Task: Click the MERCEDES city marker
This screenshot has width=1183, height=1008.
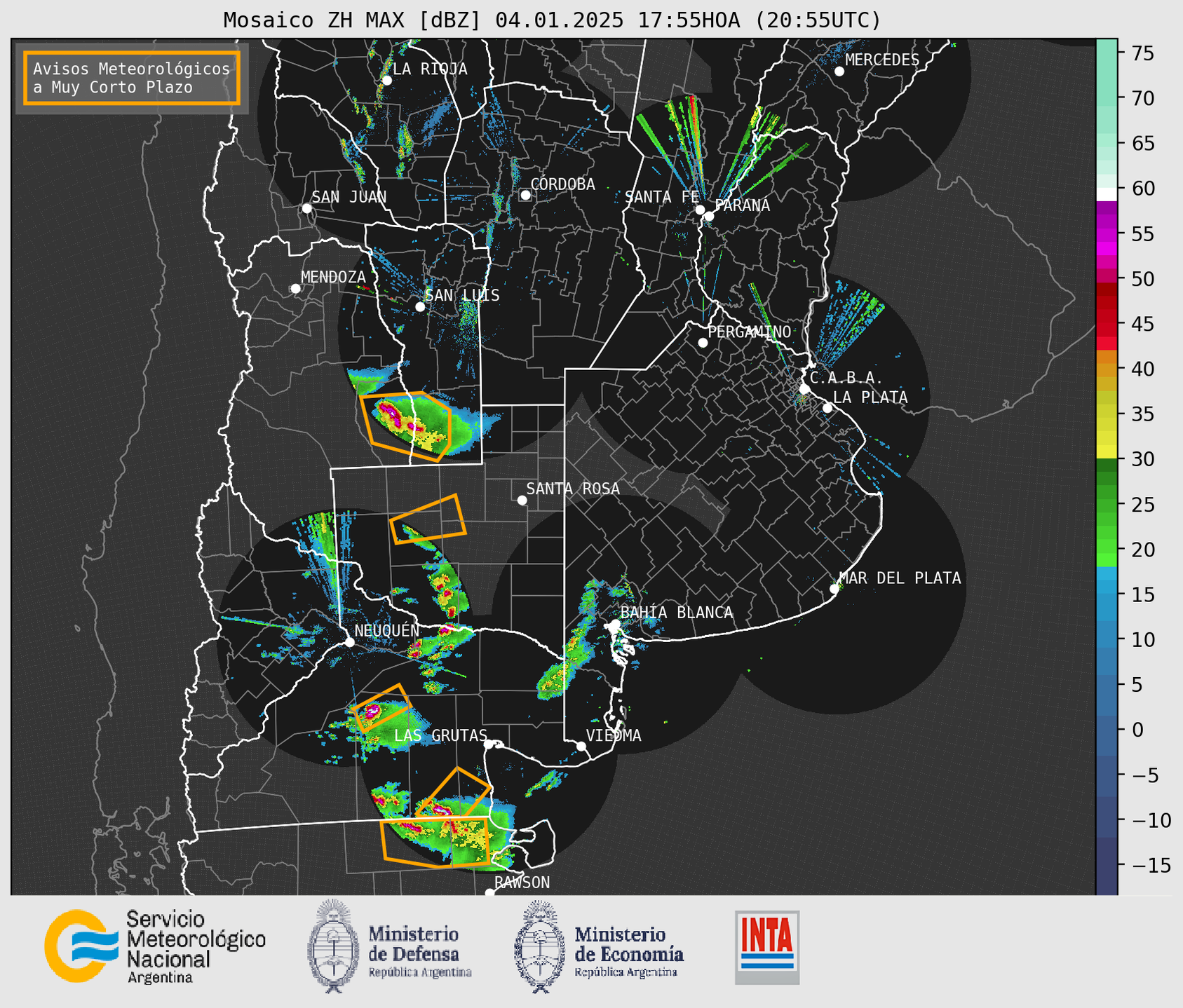Action: click(839, 71)
